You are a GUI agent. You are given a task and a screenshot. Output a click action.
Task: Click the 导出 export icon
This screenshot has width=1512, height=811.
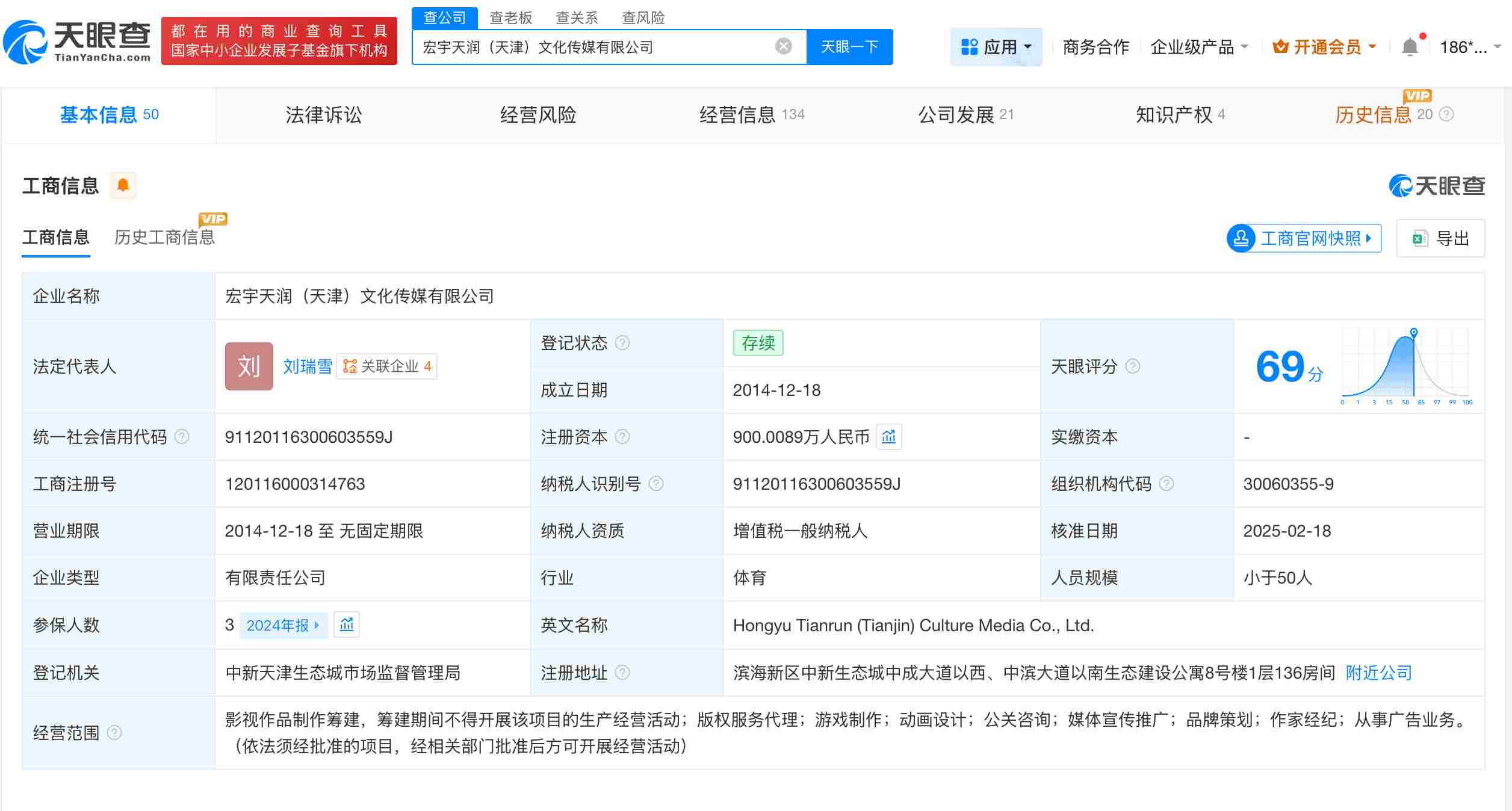[x=1422, y=238]
